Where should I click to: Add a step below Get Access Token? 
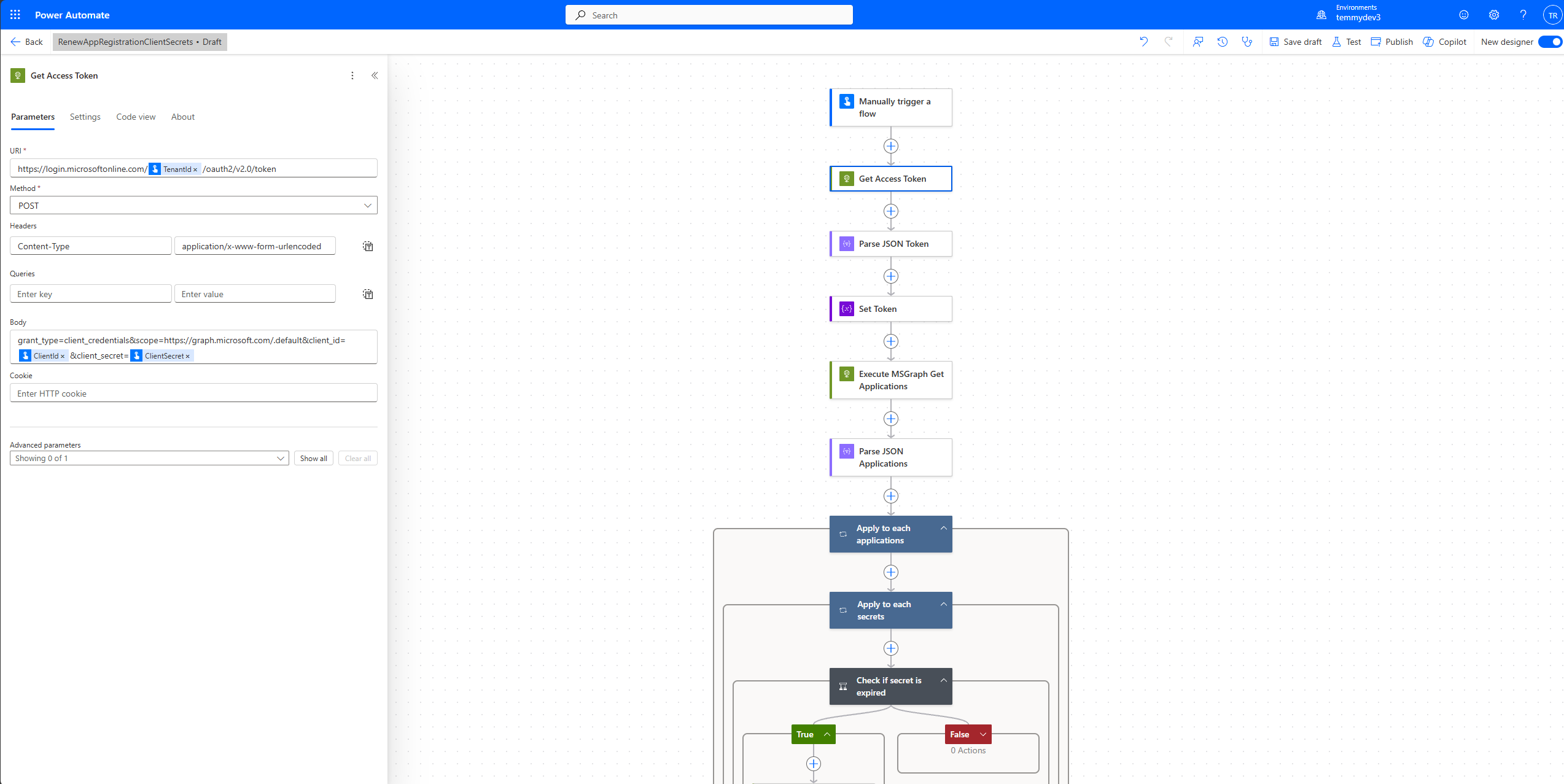[x=891, y=211]
